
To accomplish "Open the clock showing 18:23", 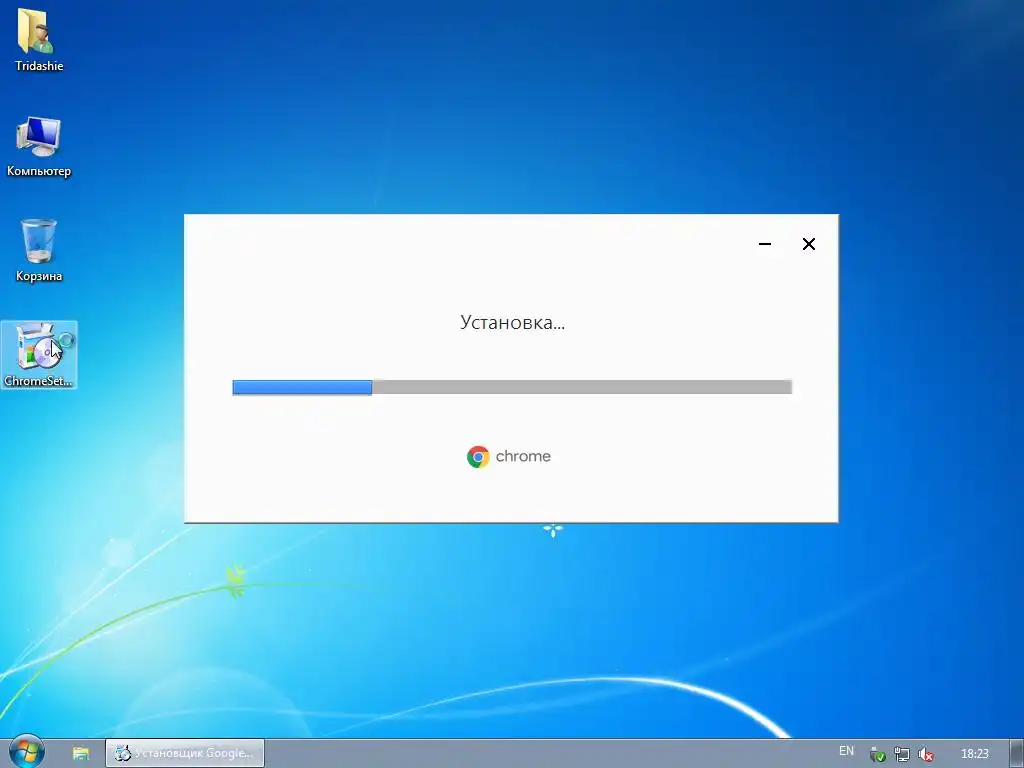I will [974, 754].
